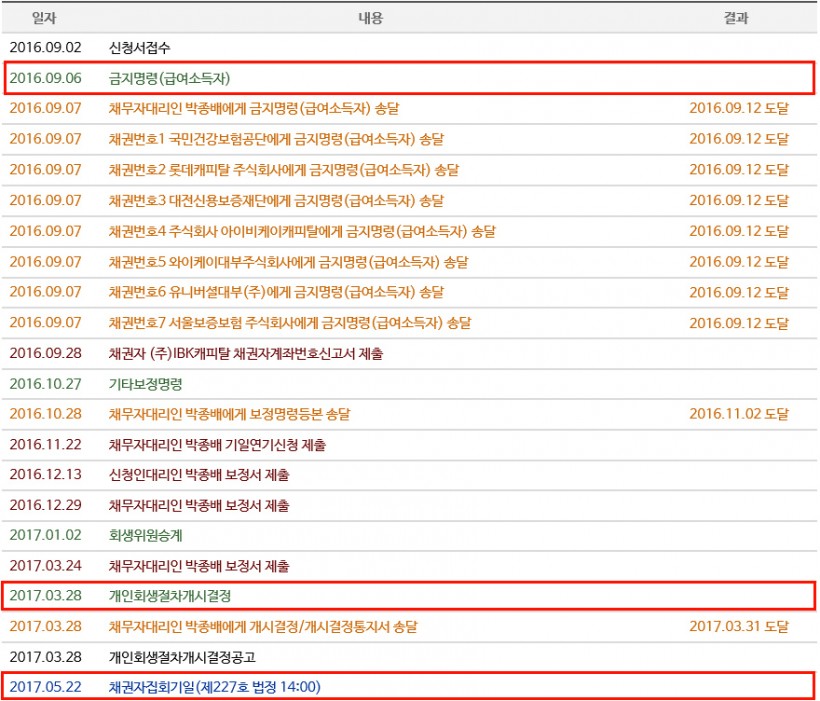Open the '회생위원승계' entry
Image resolution: width=820 pixels, height=701 pixels.
point(145,536)
